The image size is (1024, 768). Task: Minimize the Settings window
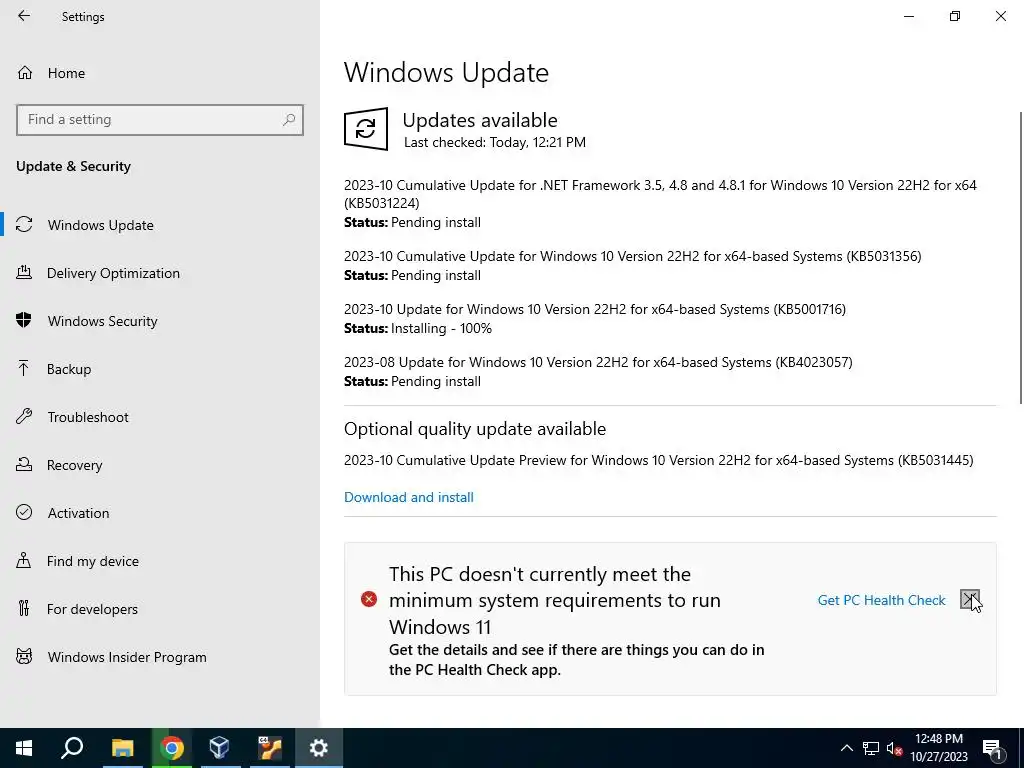(909, 16)
